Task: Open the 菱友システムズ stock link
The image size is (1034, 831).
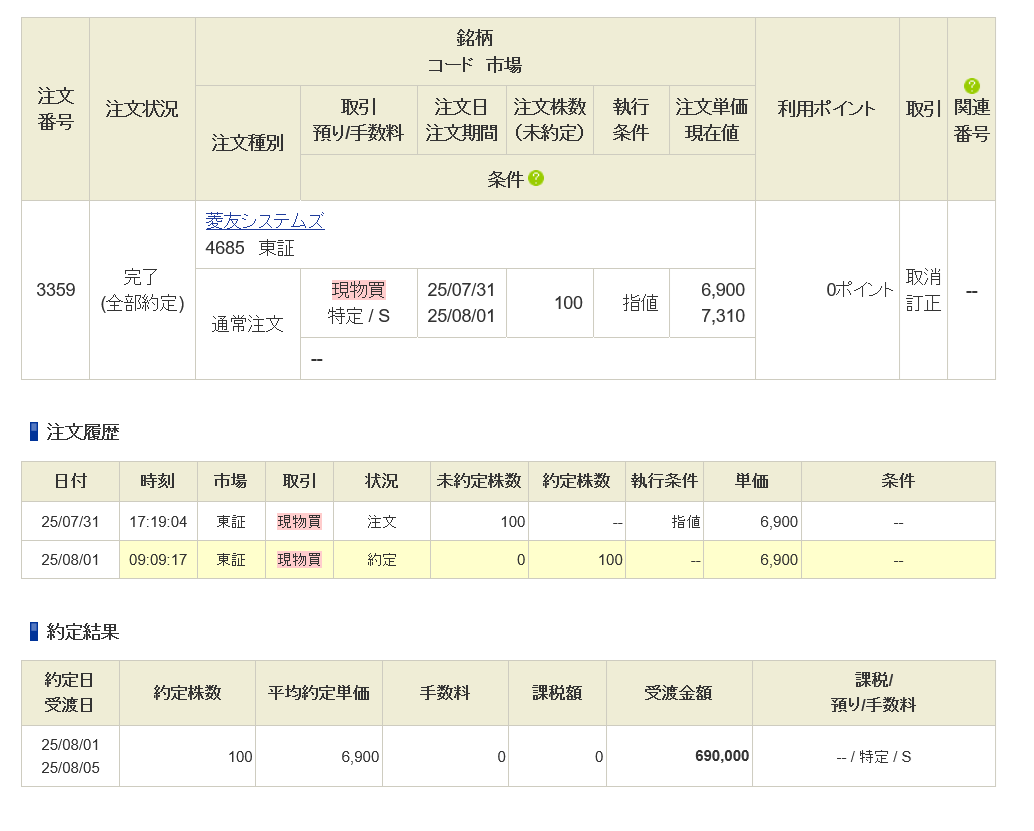Action: coord(264,221)
